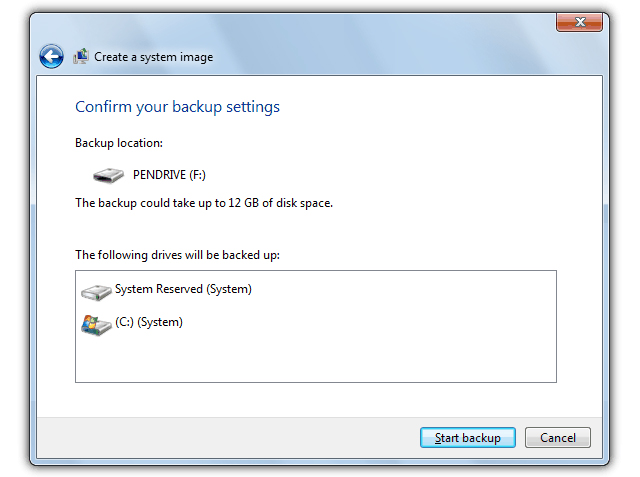640x477 pixels.
Task: Click the Windows logo C: drive icon
Action: pos(96,324)
